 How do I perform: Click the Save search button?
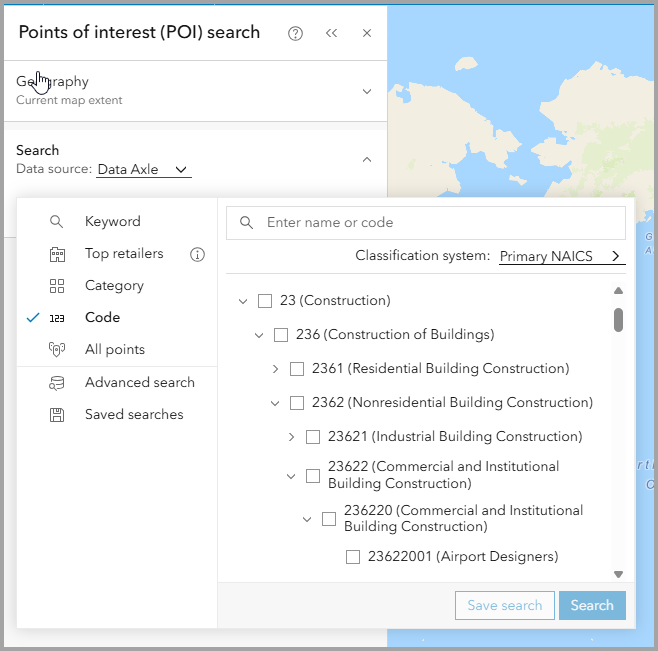[x=504, y=605]
